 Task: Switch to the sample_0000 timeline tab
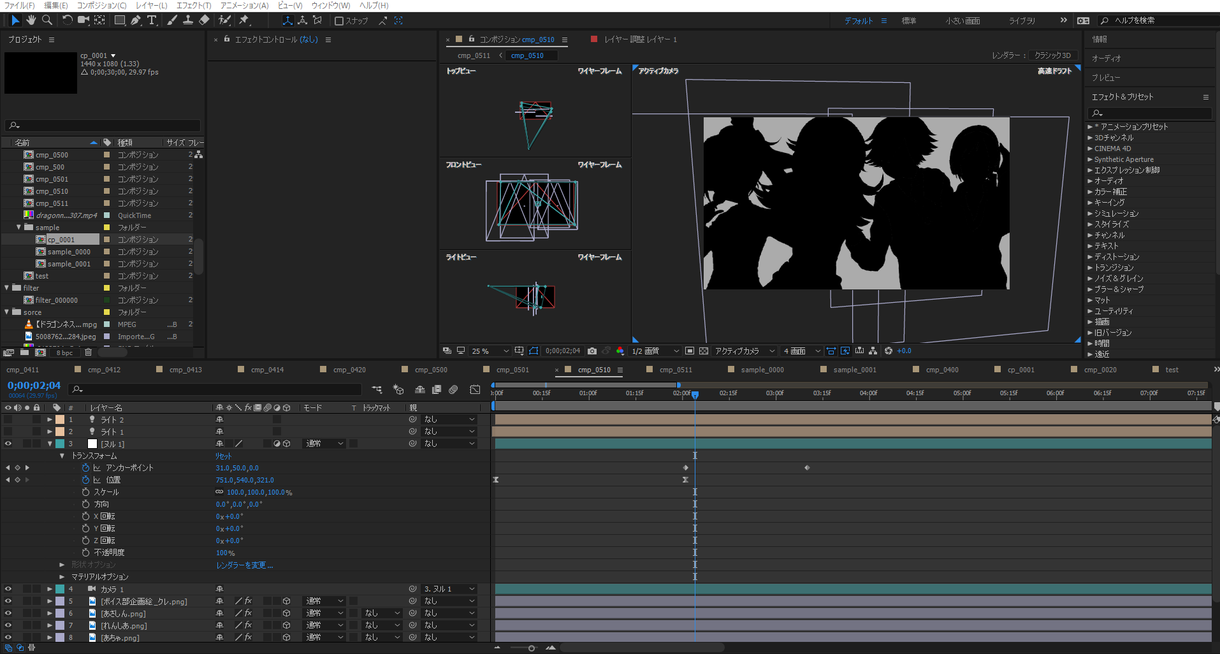[762, 370]
